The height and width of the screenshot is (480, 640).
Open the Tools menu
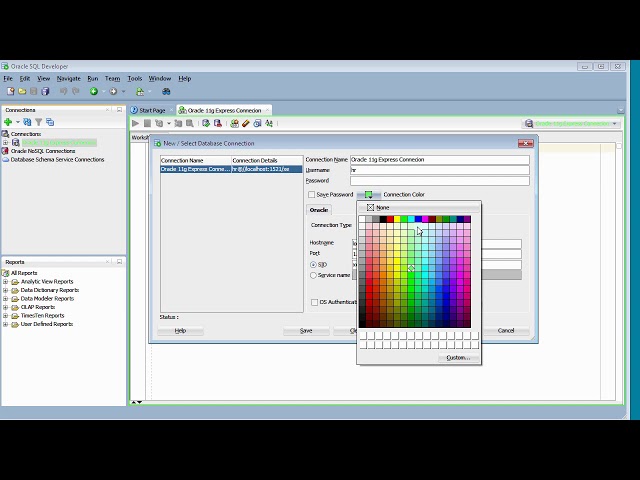click(135, 78)
